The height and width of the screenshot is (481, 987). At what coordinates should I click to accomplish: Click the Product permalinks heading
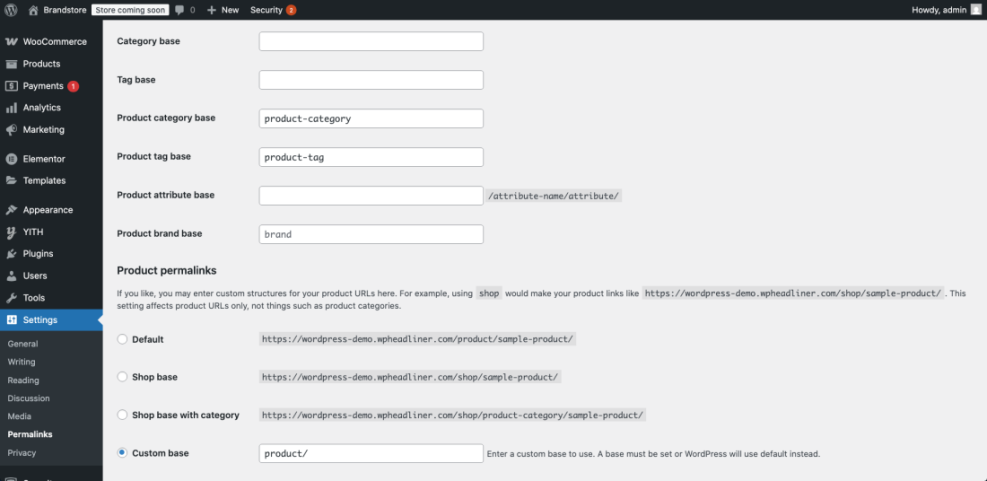coord(167,271)
